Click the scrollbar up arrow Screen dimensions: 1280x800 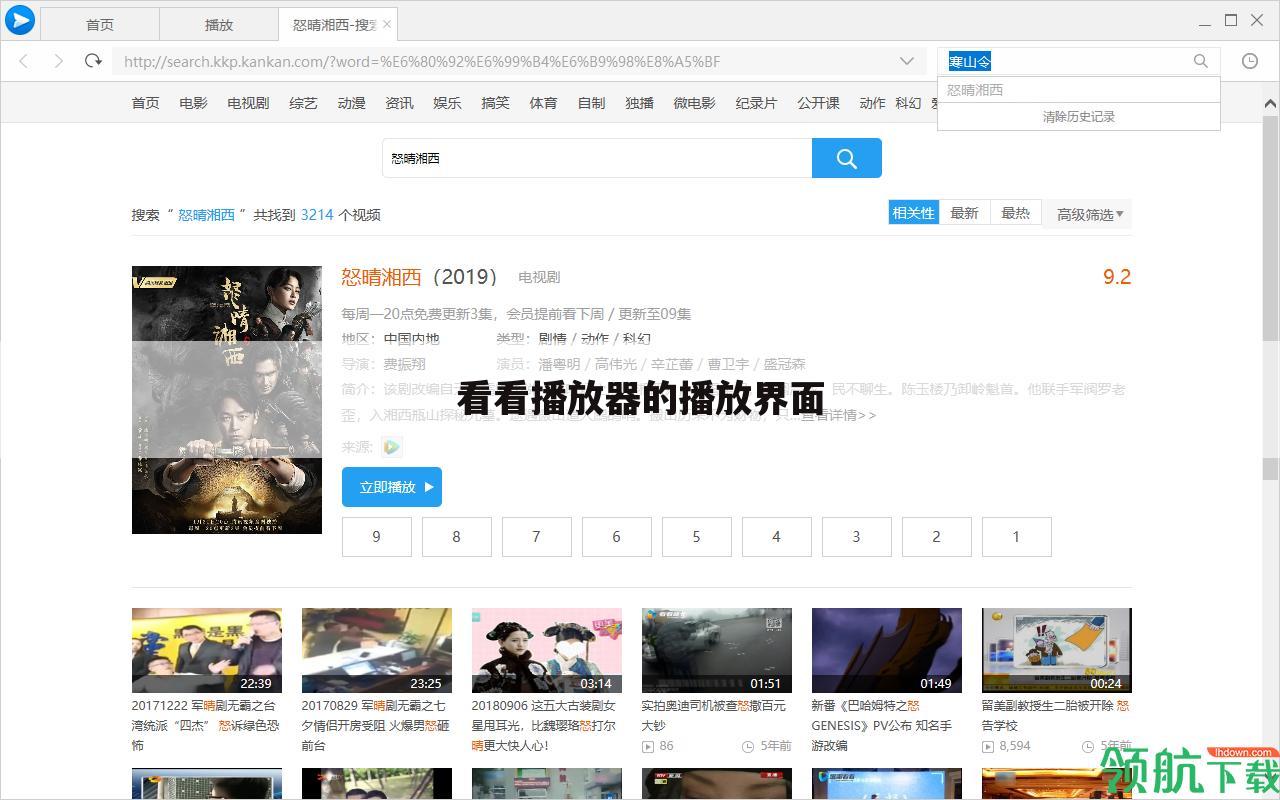click(1271, 102)
